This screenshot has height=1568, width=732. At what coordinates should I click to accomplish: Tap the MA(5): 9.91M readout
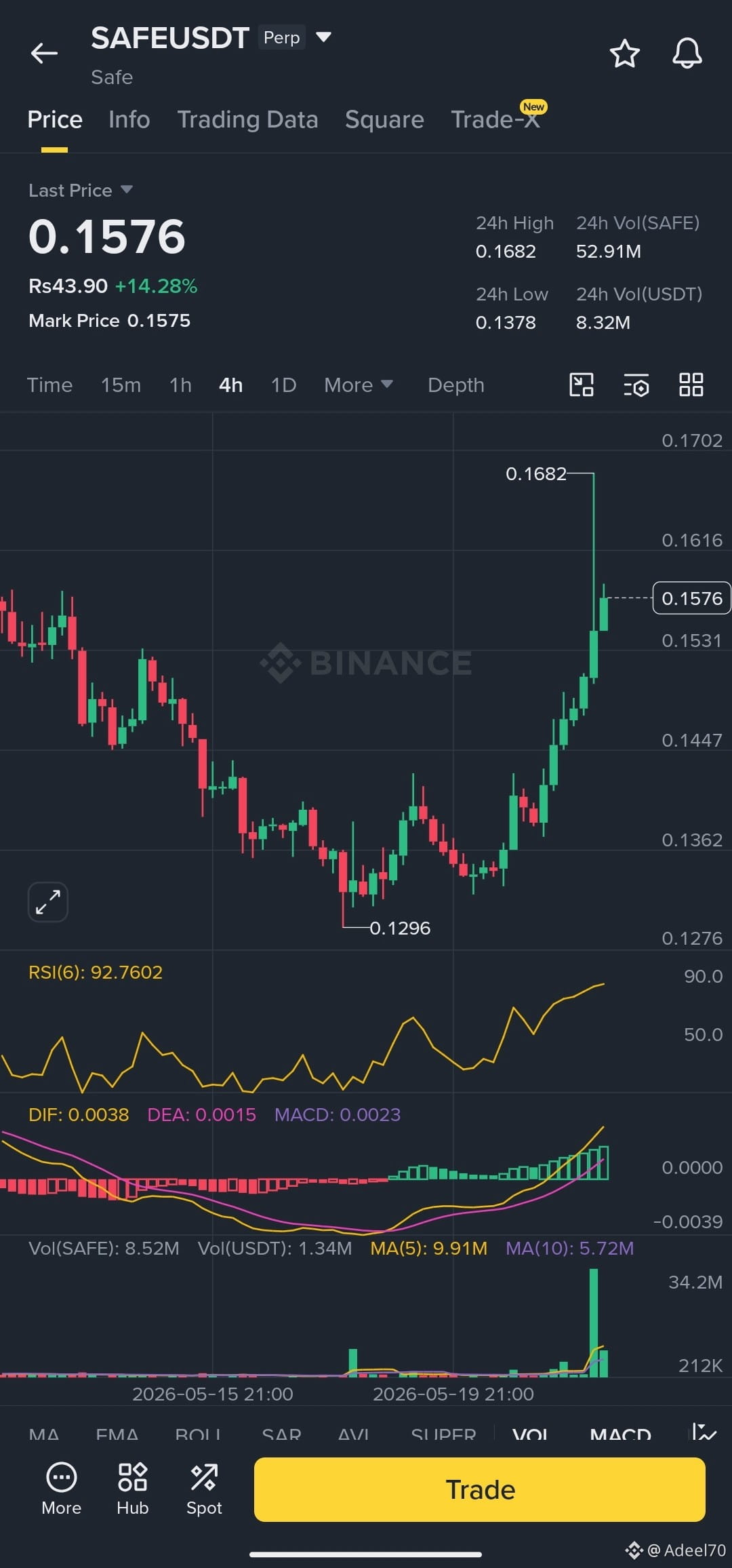pos(429,1248)
